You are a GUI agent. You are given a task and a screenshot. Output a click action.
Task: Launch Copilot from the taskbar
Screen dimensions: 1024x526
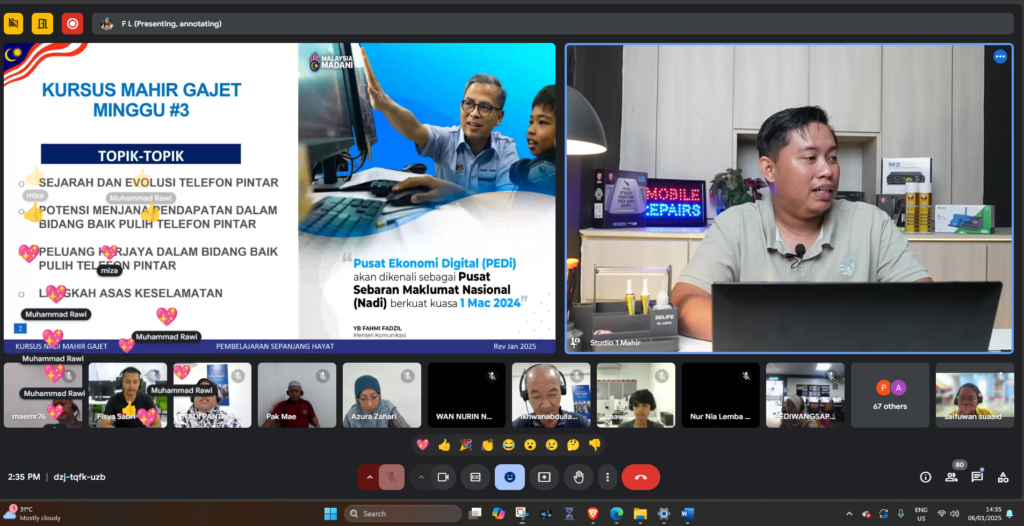pyautogui.click(x=498, y=514)
